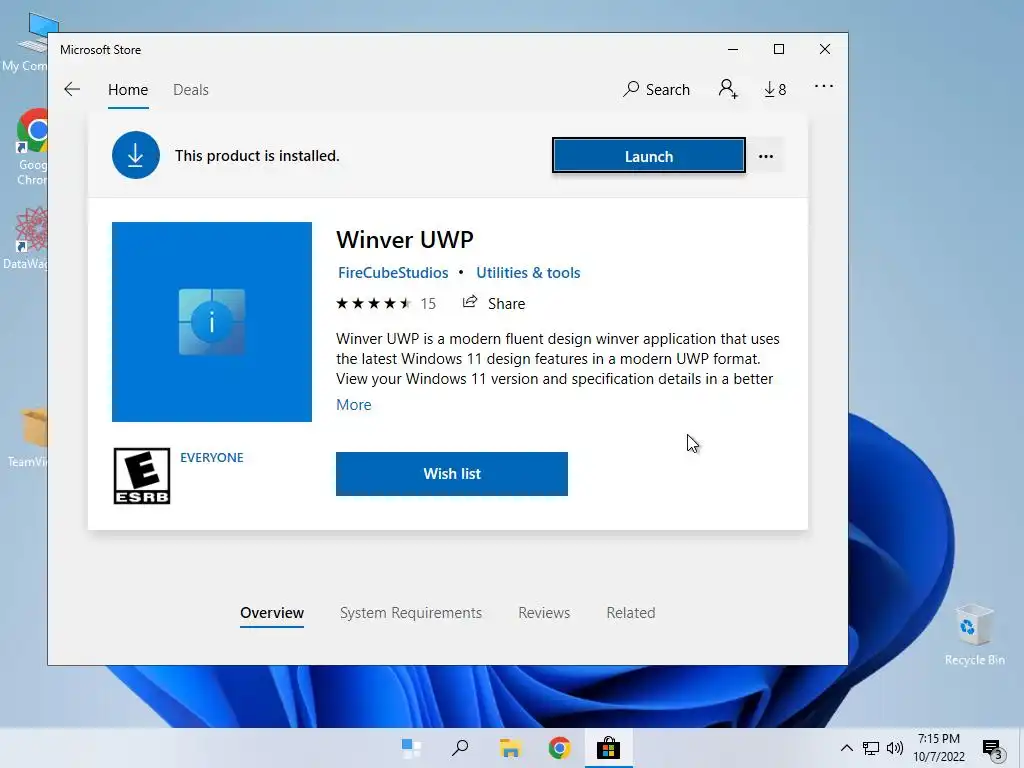Select the DataWa desktop shortcut
The width and height of the screenshot is (1024, 768).
(x=26, y=238)
